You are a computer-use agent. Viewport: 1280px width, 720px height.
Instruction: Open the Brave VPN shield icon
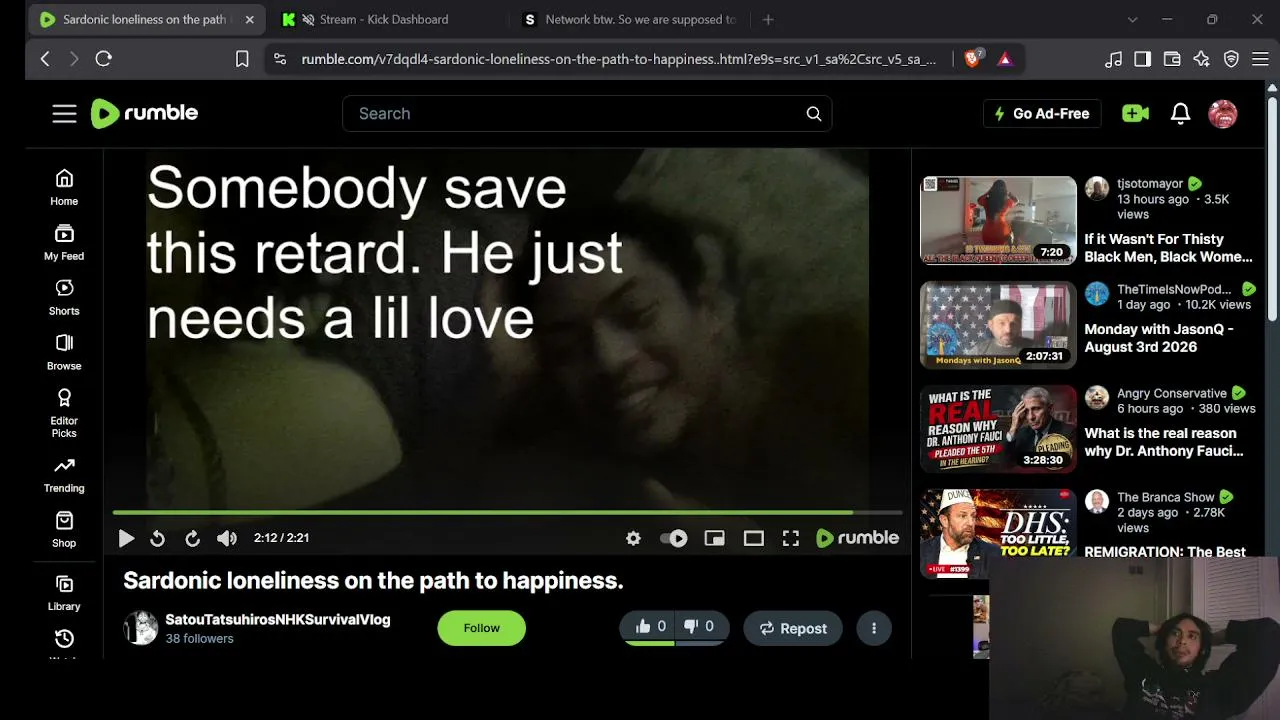coord(1232,59)
